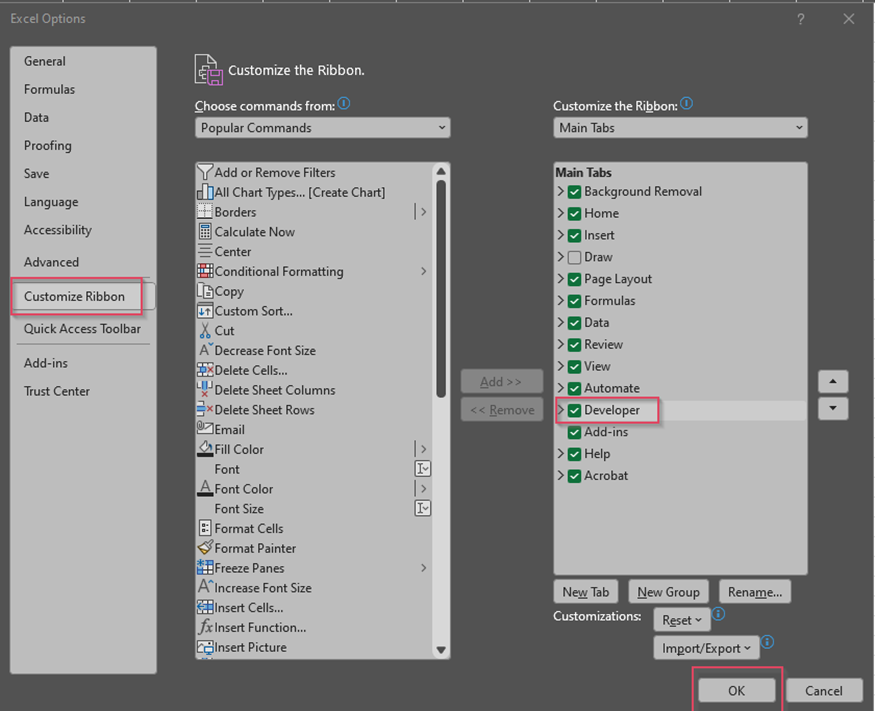Switch to the Trust Center category
875x711 pixels.
[x=57, y=391]
